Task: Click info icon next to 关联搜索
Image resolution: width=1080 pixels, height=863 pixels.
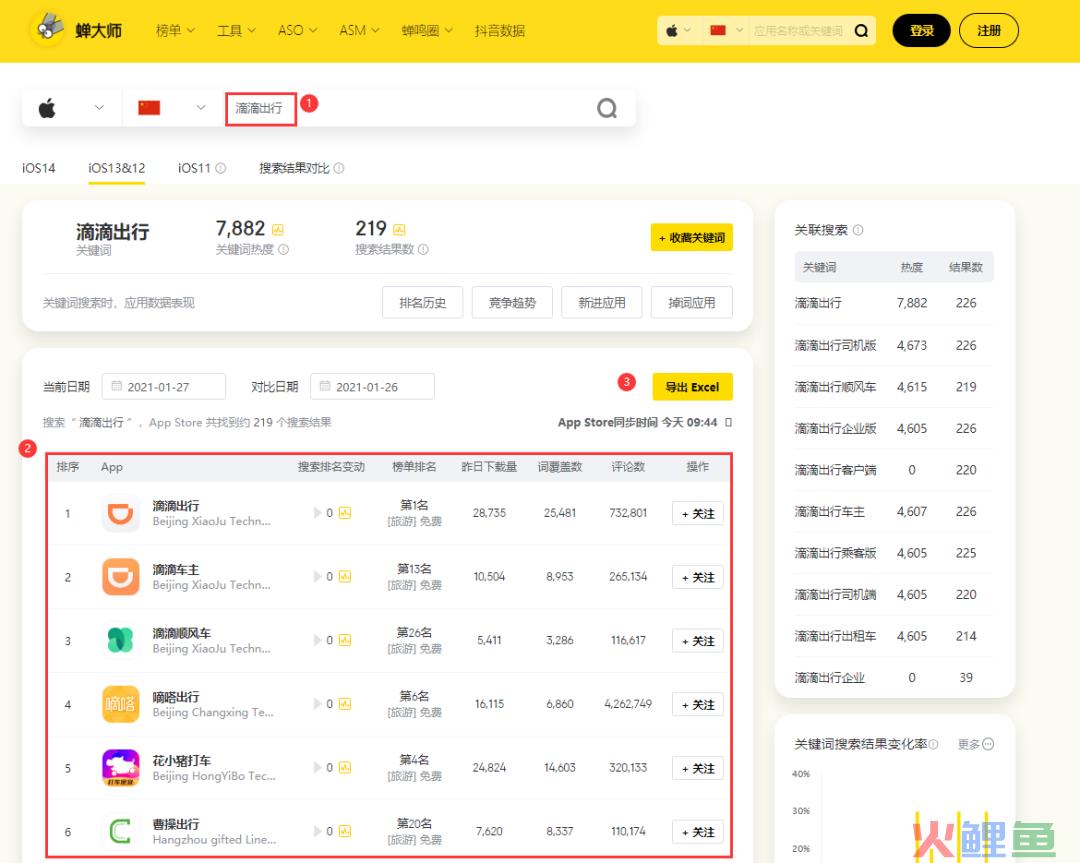Action: [858, 230]
